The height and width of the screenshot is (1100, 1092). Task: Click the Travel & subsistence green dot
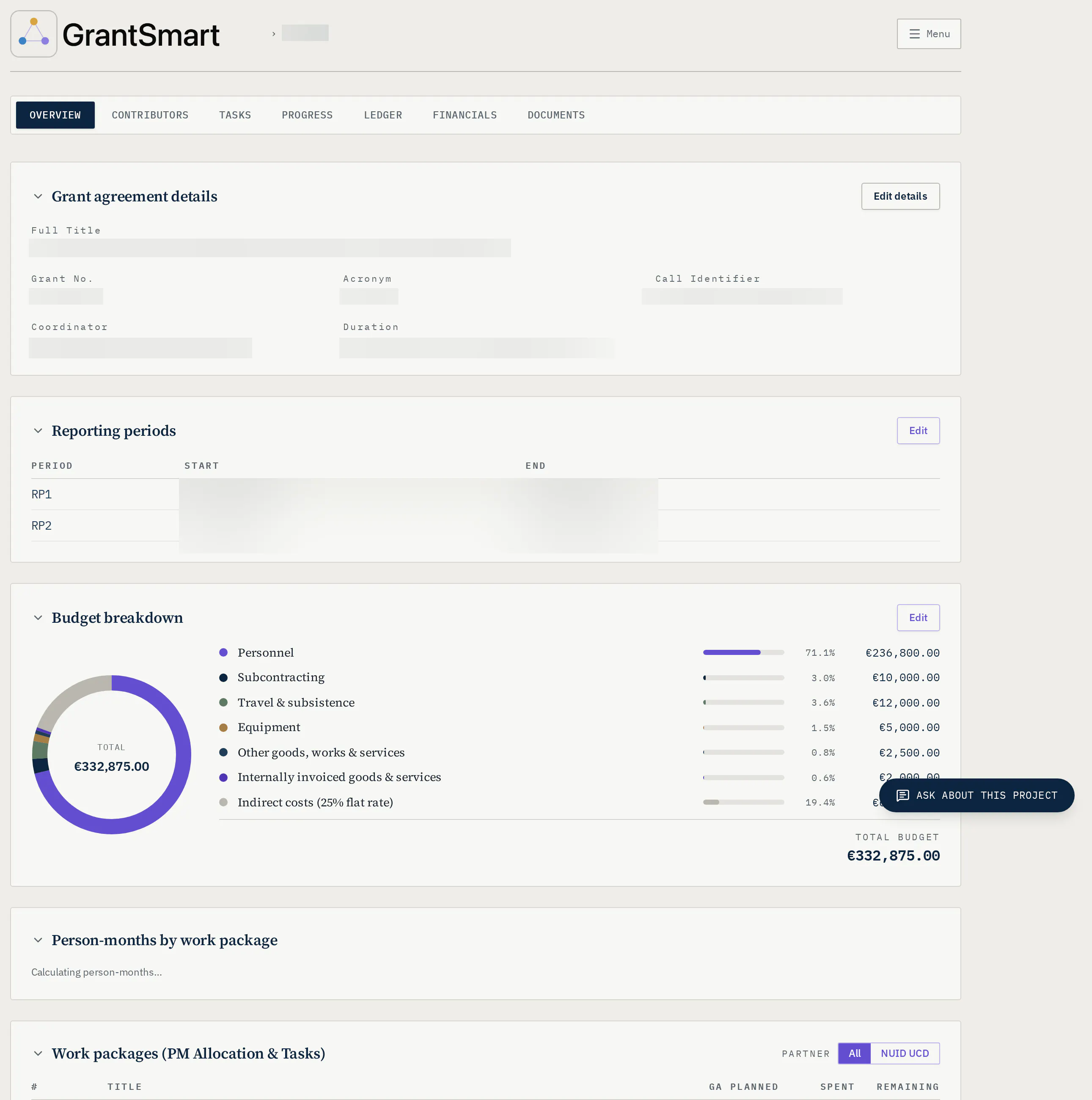point(223,703)
